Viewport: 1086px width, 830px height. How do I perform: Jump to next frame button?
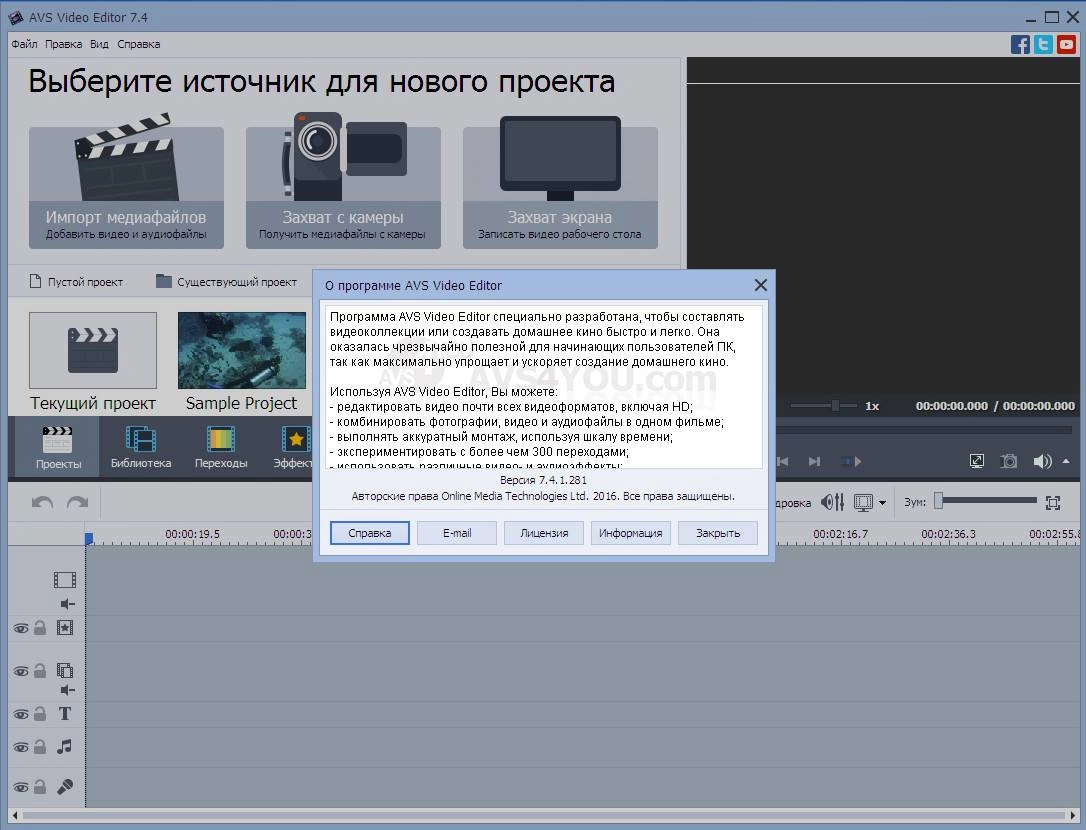click(814, 461)
